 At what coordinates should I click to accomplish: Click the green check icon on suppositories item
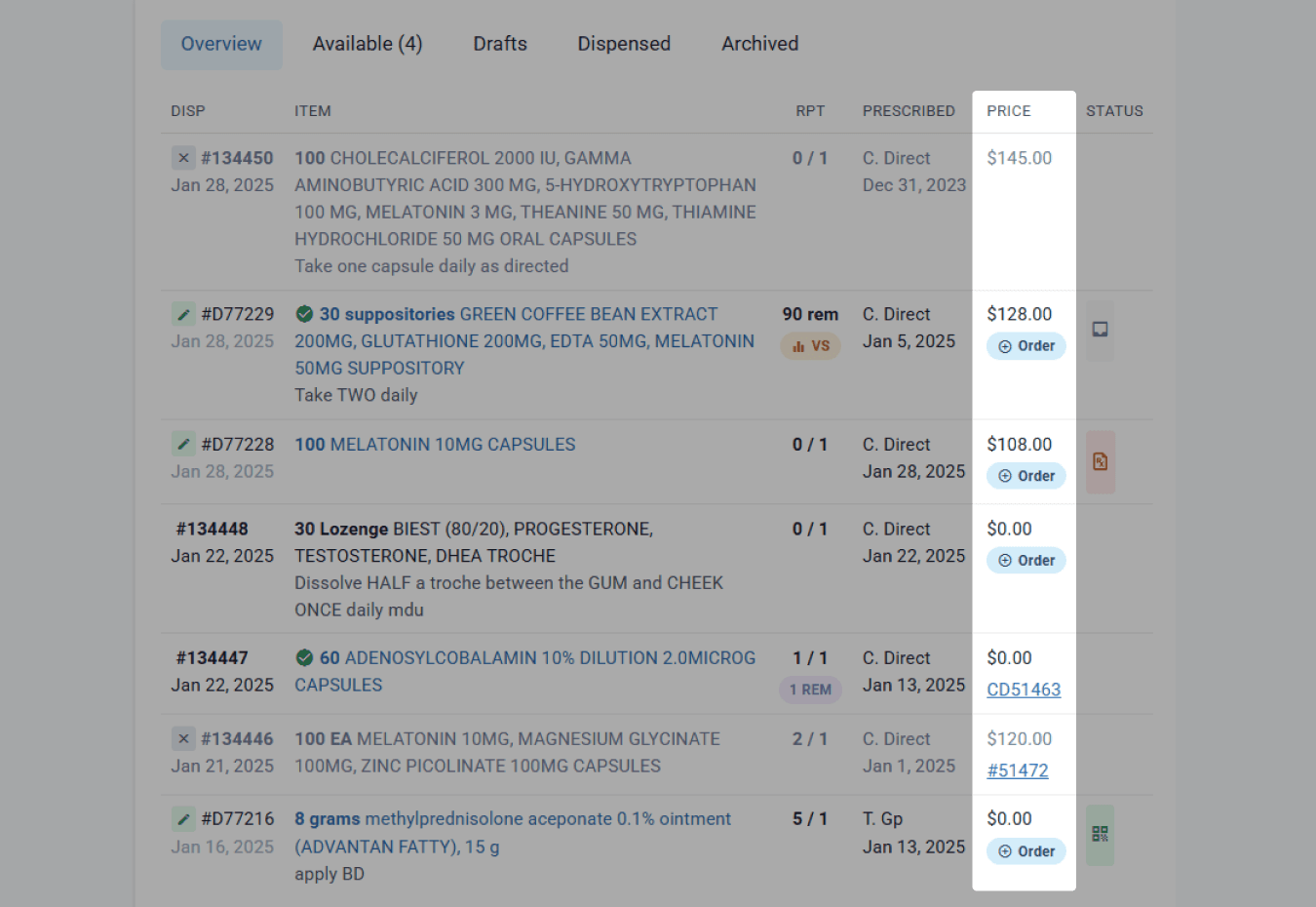click(304, 314)
